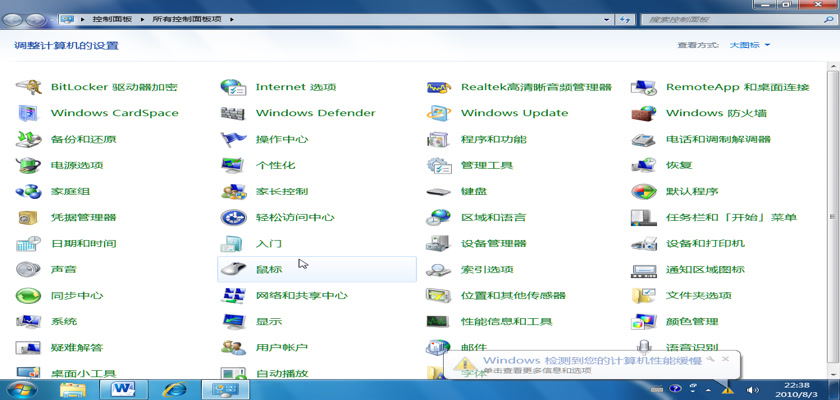
Task: Click Internet Explorer icon on taskbar
Action: 176,389
